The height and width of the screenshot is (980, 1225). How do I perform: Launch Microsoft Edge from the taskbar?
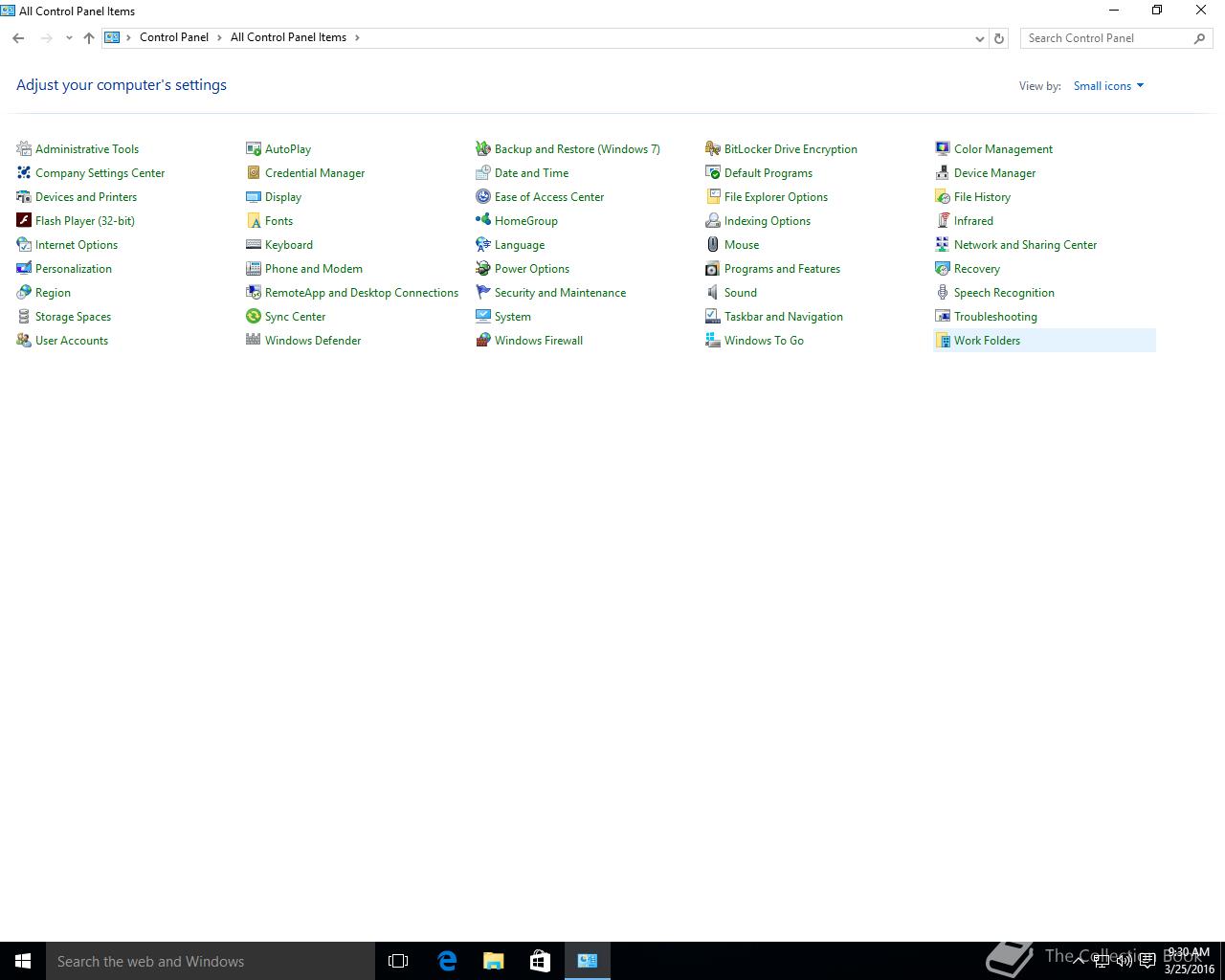(447, 961)
